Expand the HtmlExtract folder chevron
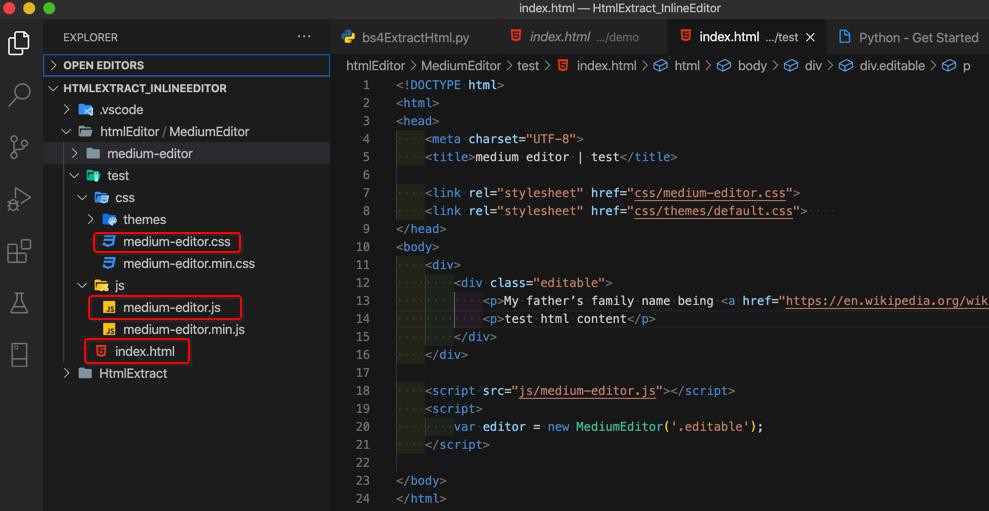This screenshot has height=511, width=989. point(67,373)
